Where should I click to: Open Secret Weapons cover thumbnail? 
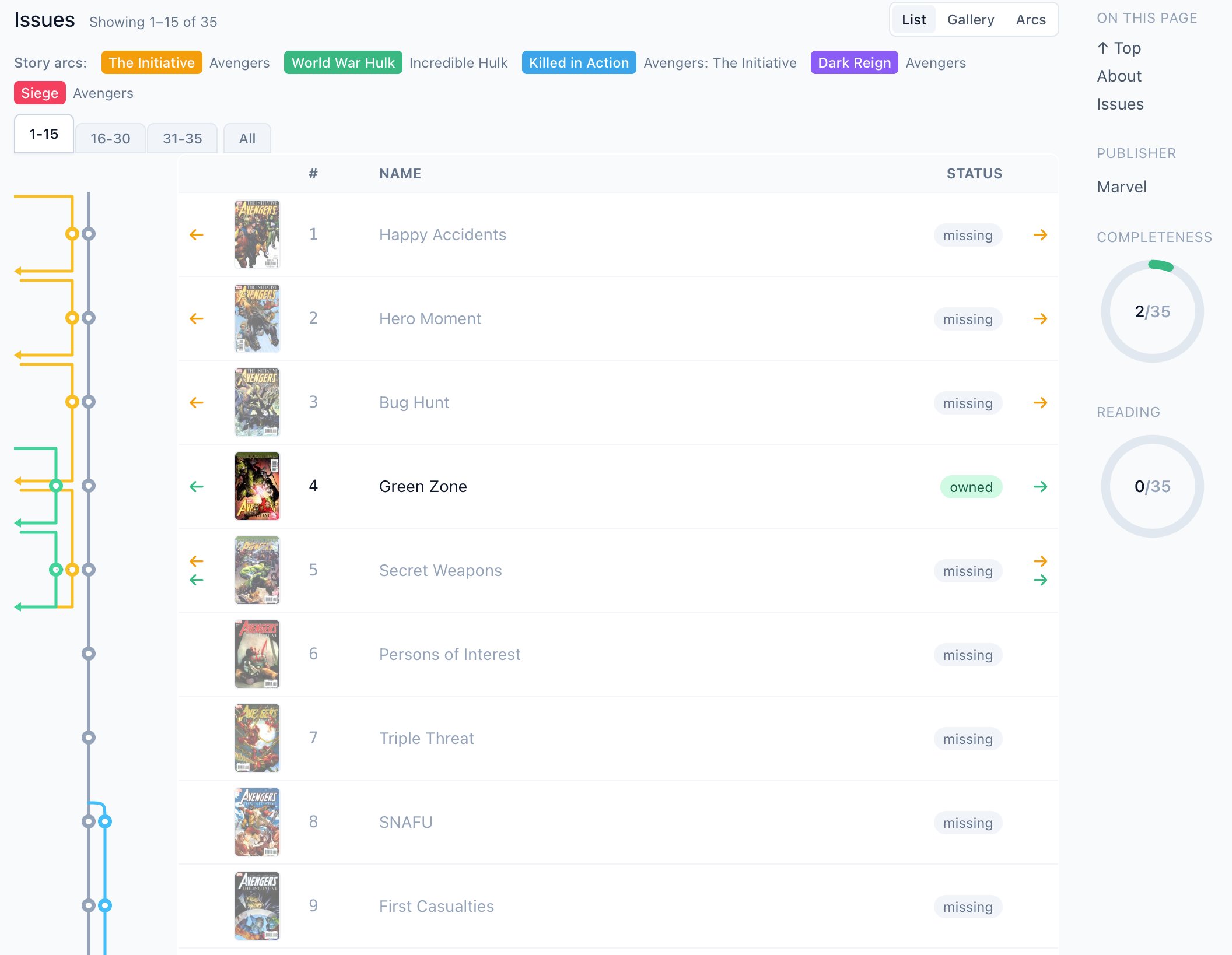257,570
